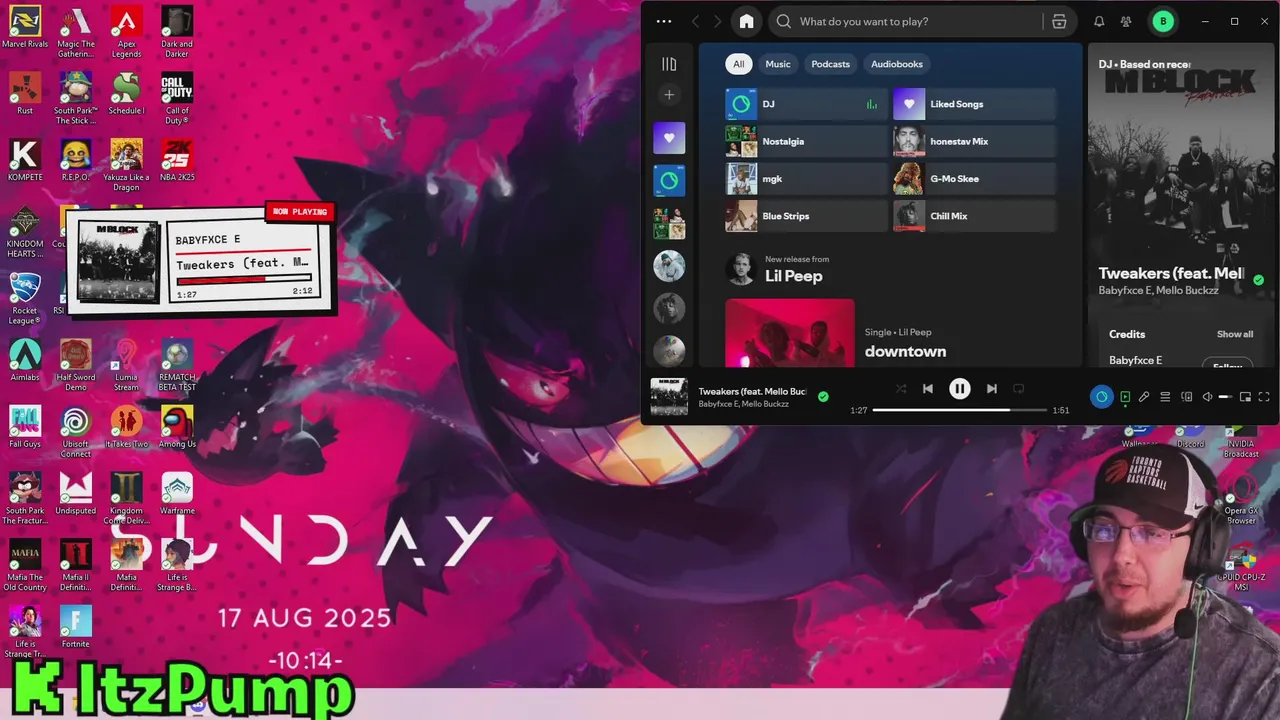1280x720 pixels.
Task: Enable repeat in the player bar
Action: (1018, 389)
